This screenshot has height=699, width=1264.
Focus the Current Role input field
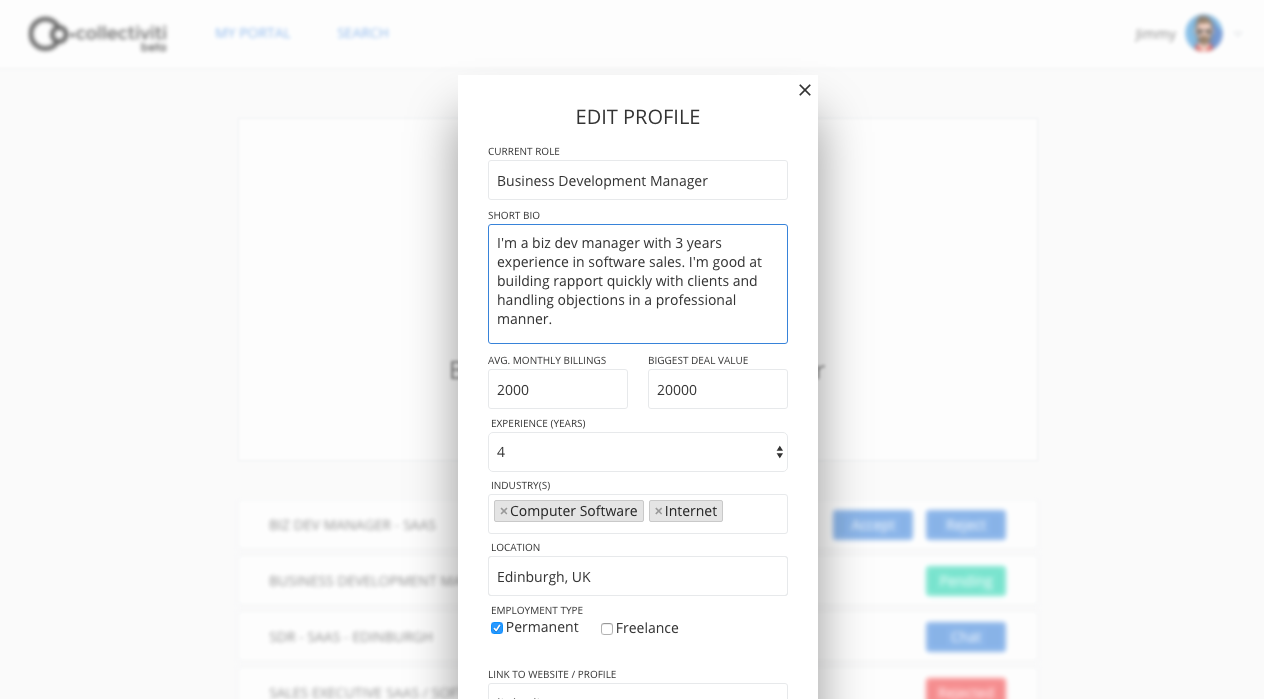tap(638, 180)
